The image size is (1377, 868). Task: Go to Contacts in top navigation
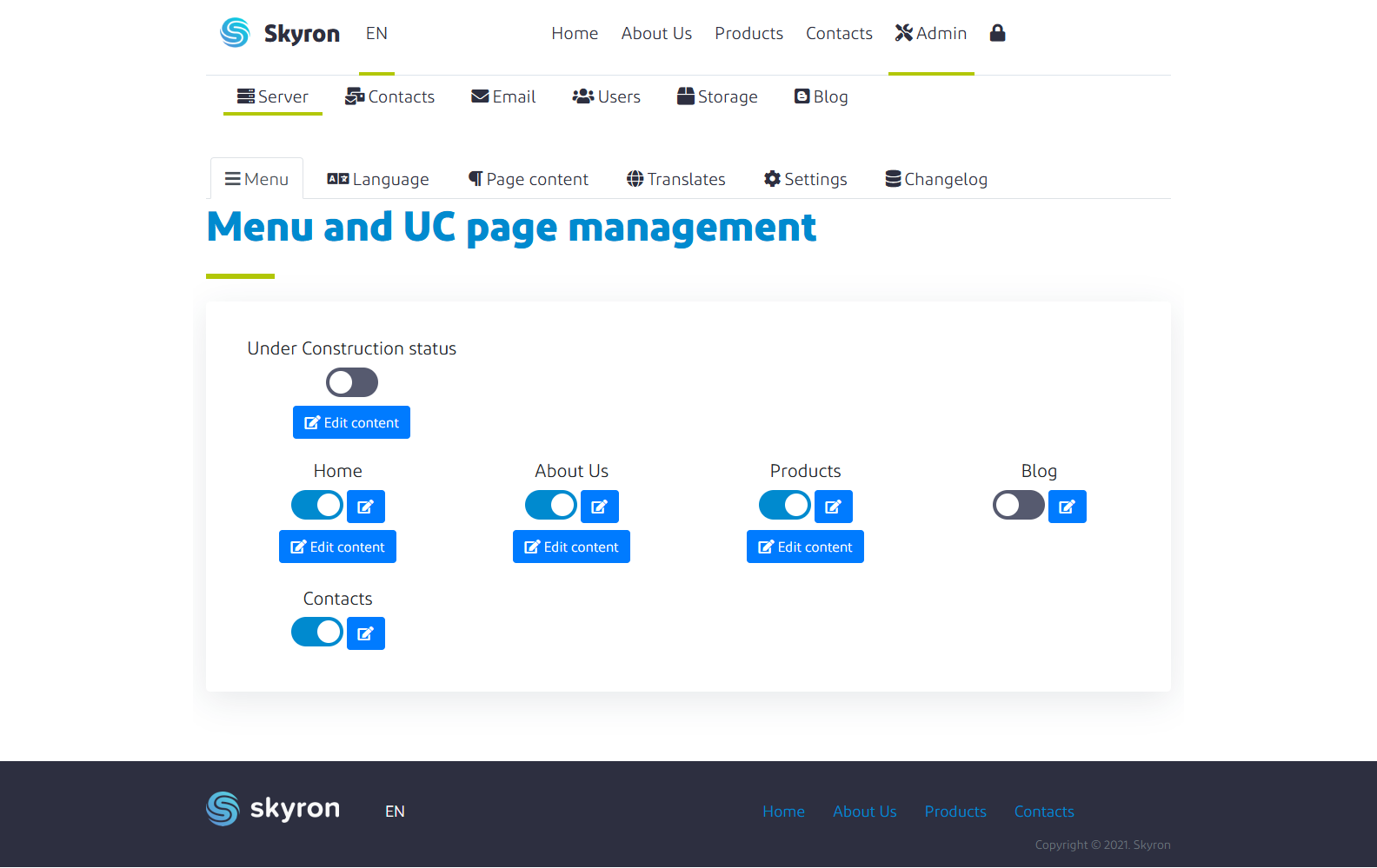tap(839, 33)
